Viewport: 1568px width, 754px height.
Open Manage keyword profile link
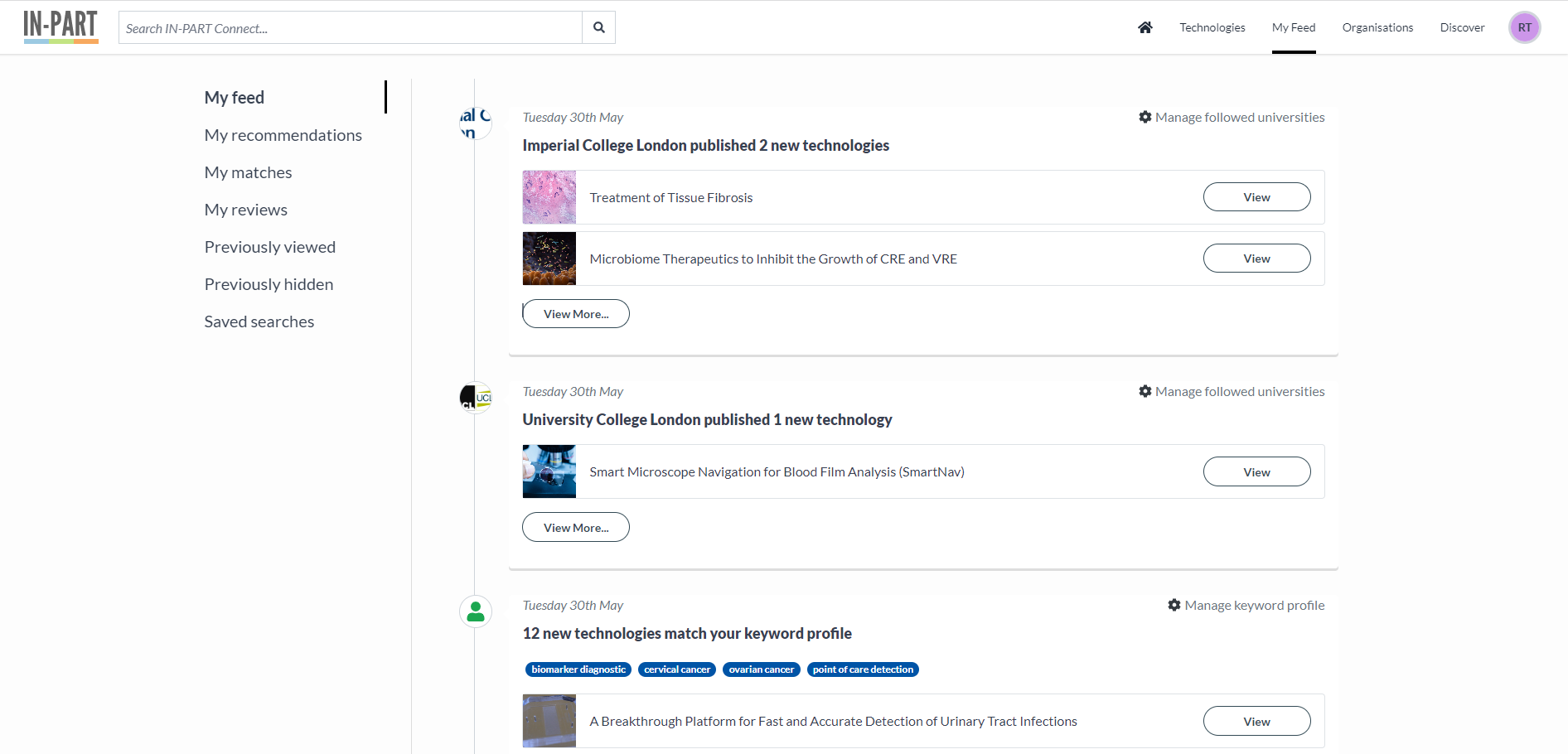click(x=1246, y=606)
